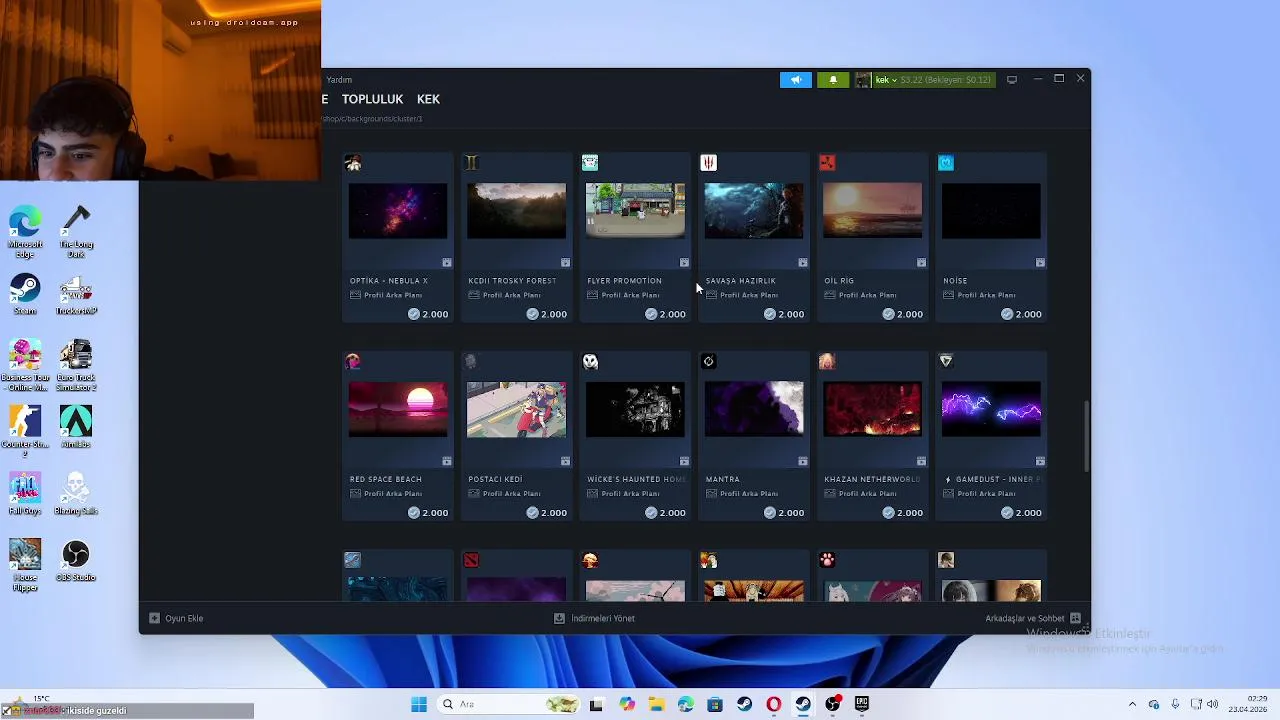Open Aimlabs desktop shortcut
The image size is (1280, 720).
pos(76,427)
